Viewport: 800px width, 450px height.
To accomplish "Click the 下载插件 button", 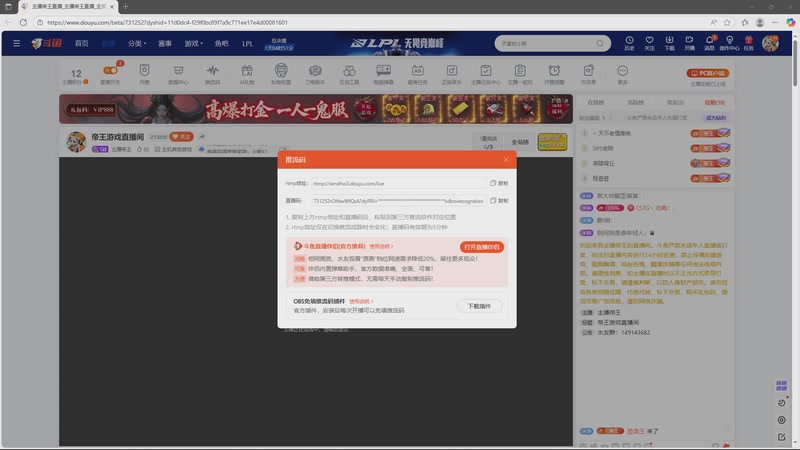I will (479, 306).
